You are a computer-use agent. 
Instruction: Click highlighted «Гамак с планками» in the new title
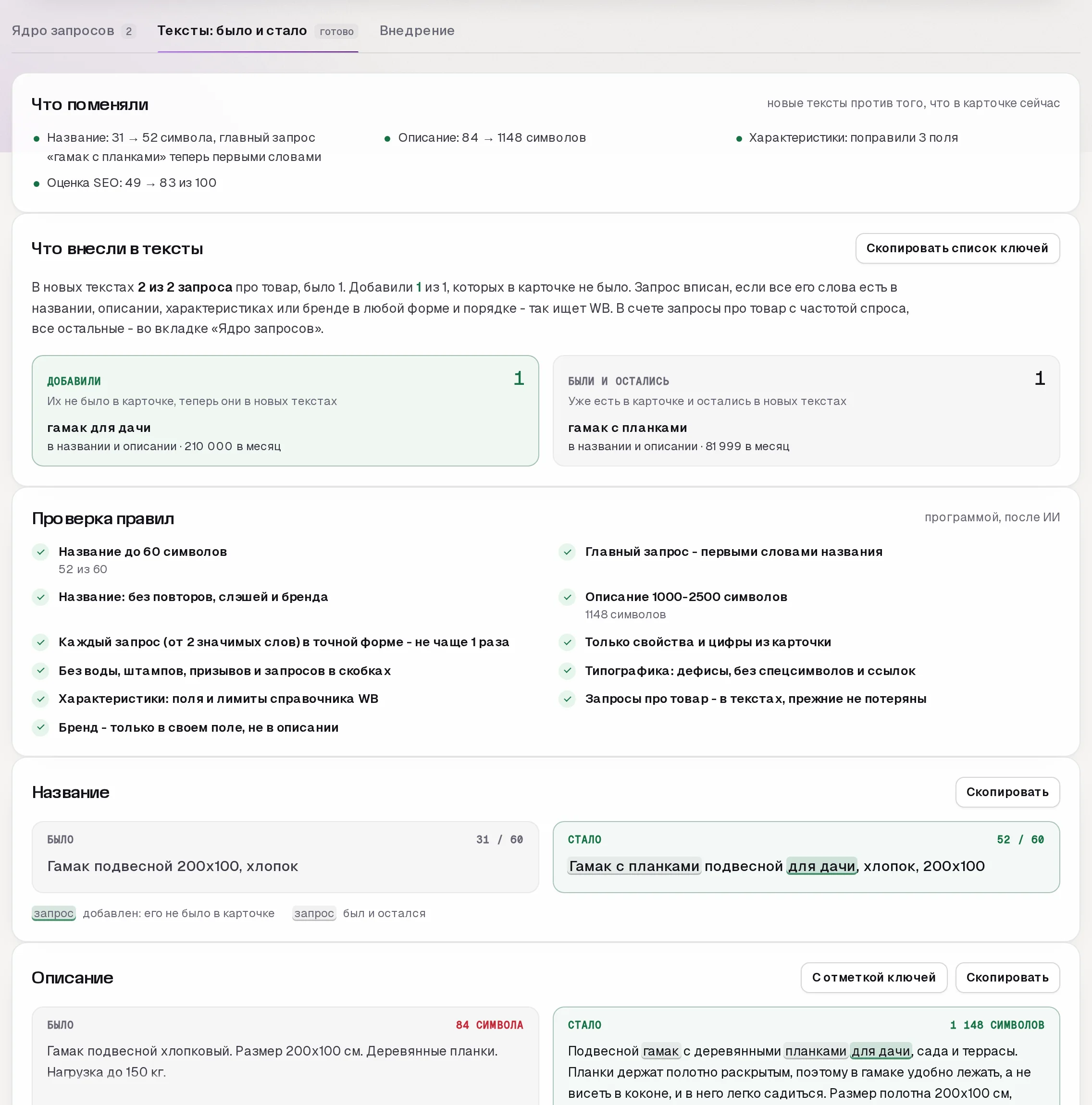point(634,867)
